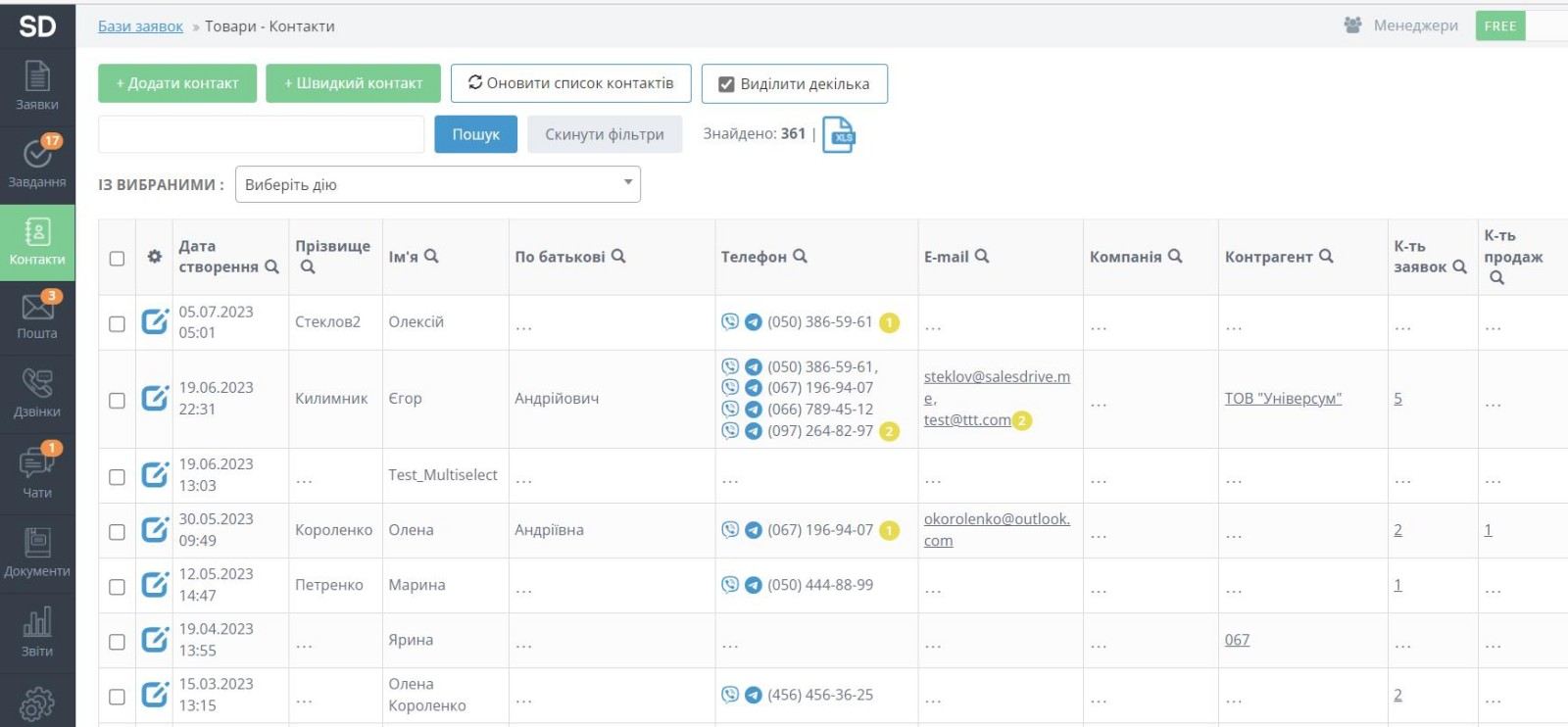Open Виберіть дію dropdown

[438, 184]
